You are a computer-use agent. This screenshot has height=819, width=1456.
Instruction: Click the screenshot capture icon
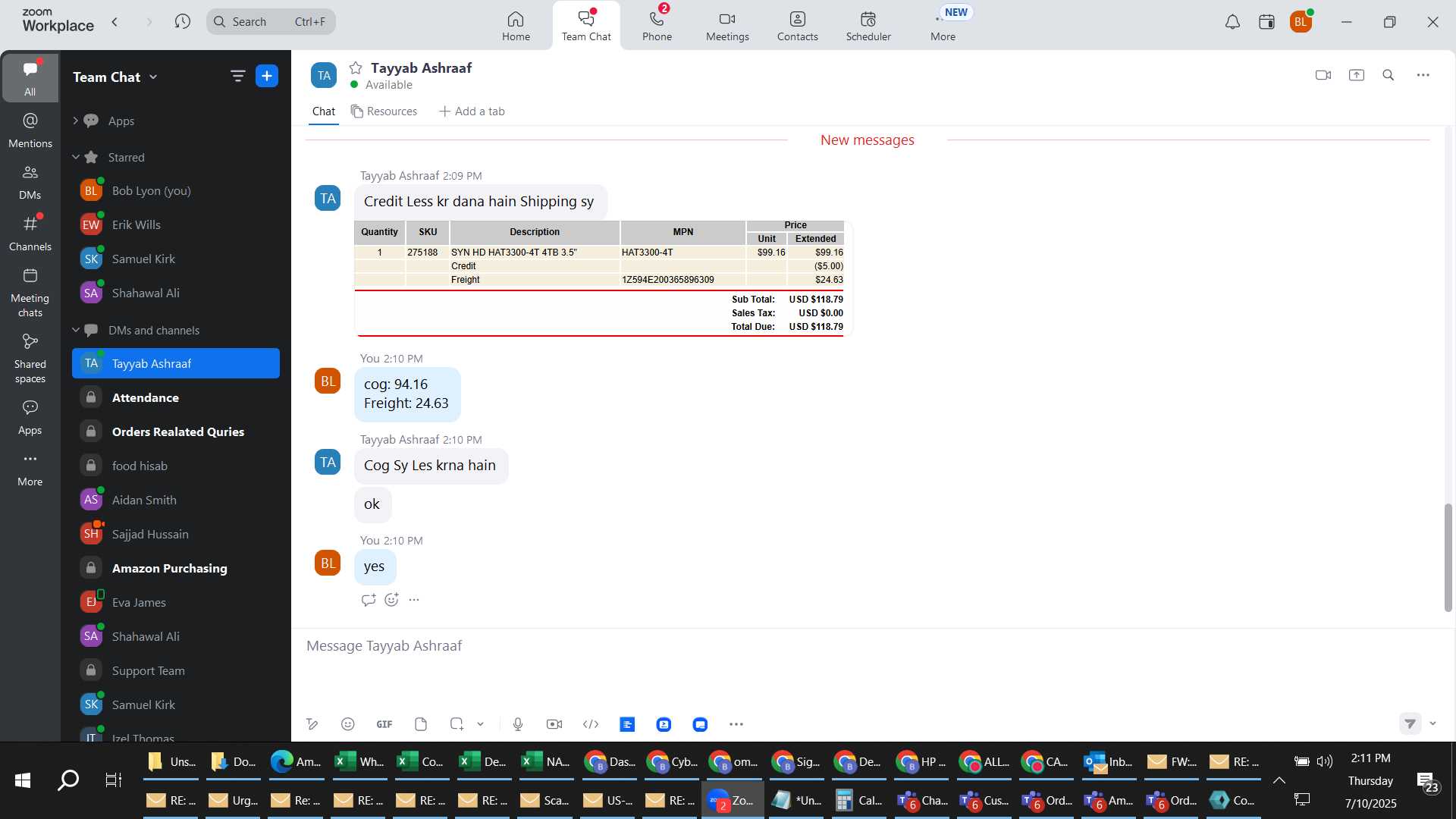click(457, 724)
